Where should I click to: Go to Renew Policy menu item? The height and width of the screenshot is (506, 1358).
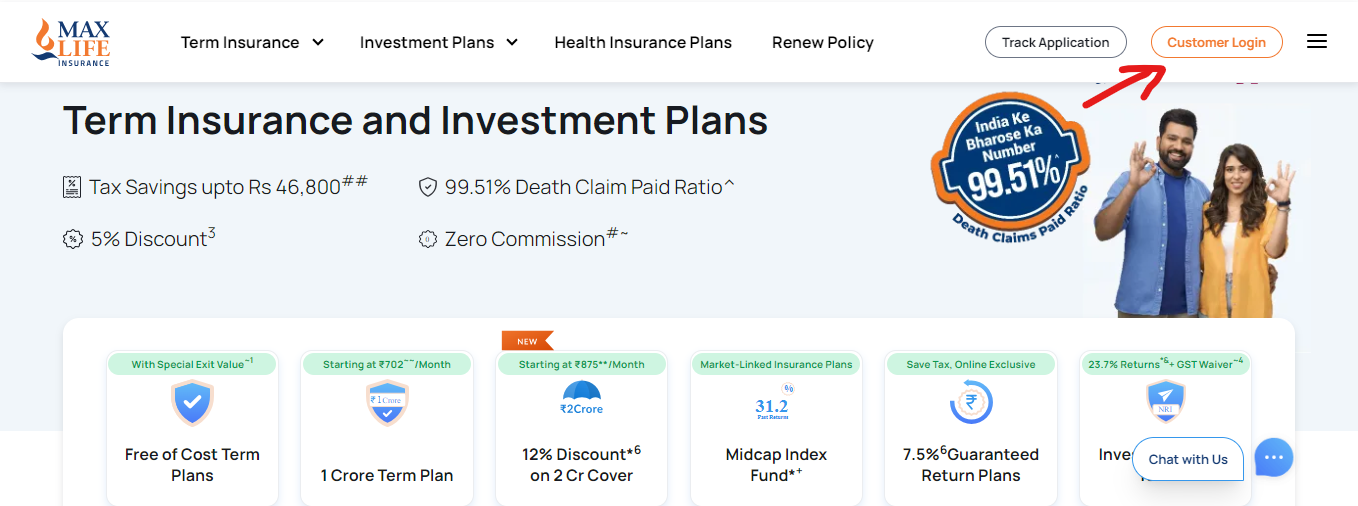pyautogui.click(x=823, y=42)
